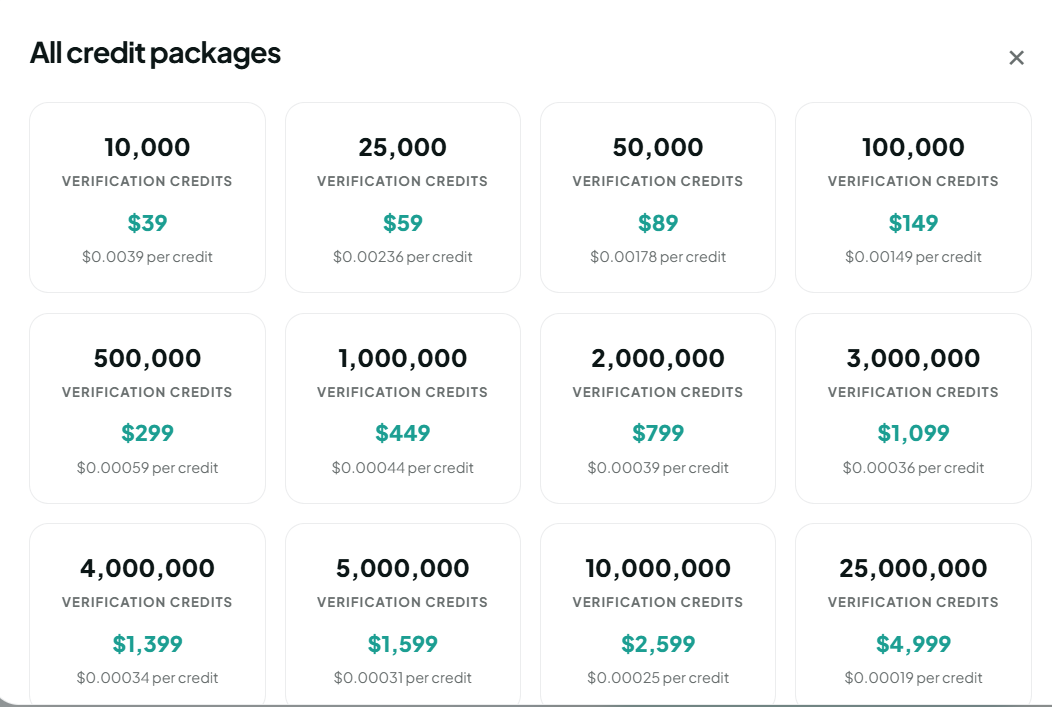Choose the 500,000 verification credits card
Screen dimensions: 1052x707
[148, 409]
